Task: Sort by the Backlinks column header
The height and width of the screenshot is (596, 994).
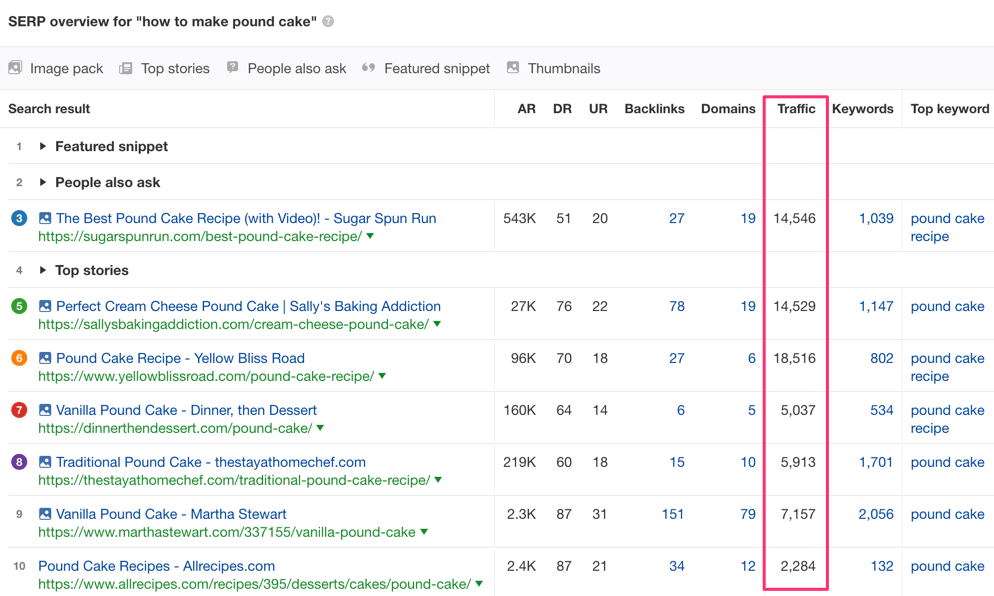Action: tap(654, 108)
